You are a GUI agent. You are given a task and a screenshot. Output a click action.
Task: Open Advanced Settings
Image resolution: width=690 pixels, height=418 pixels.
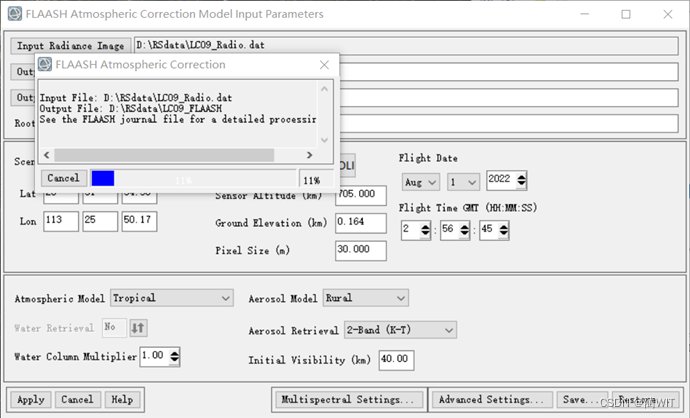coord(491,400)
